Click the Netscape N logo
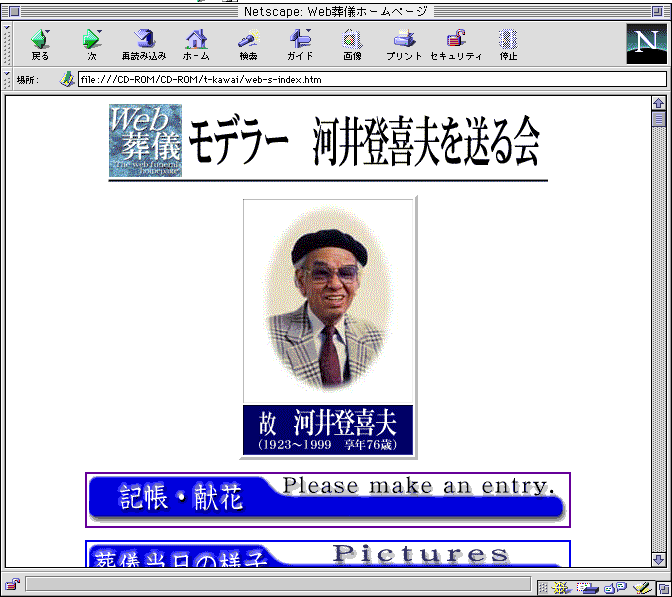 [x=645, y=44]
